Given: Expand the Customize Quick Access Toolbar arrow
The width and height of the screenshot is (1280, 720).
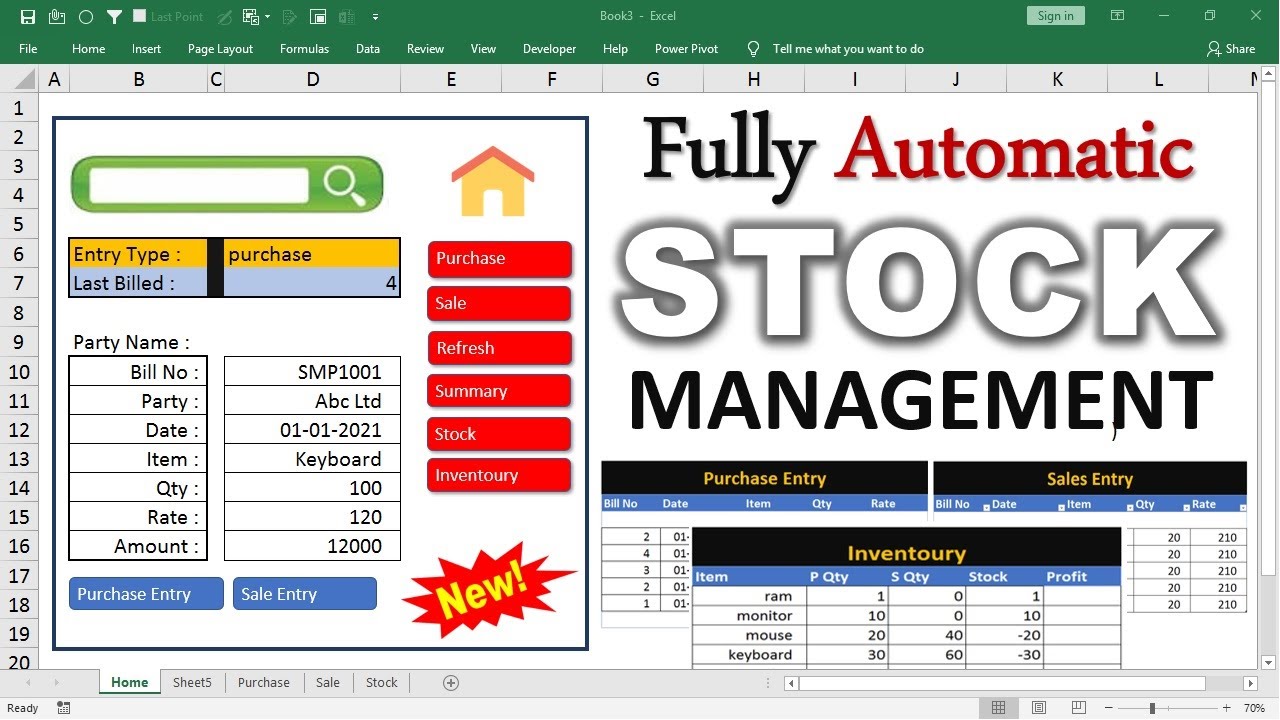Looking at the screenshot, I should [x=375, y=17].
